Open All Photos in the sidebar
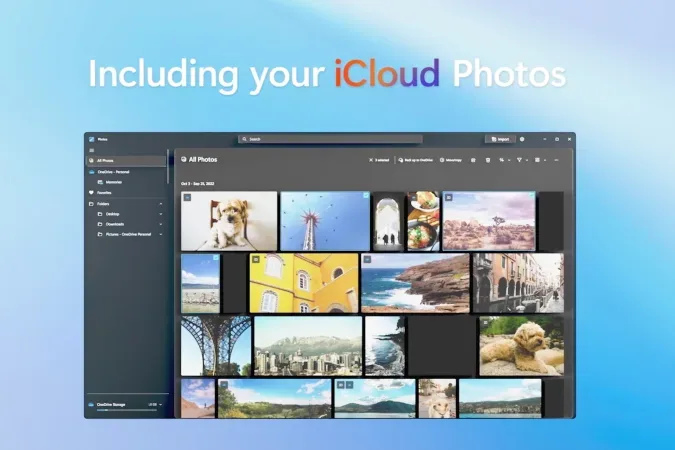Screen dimensions: 675x450 127,161
